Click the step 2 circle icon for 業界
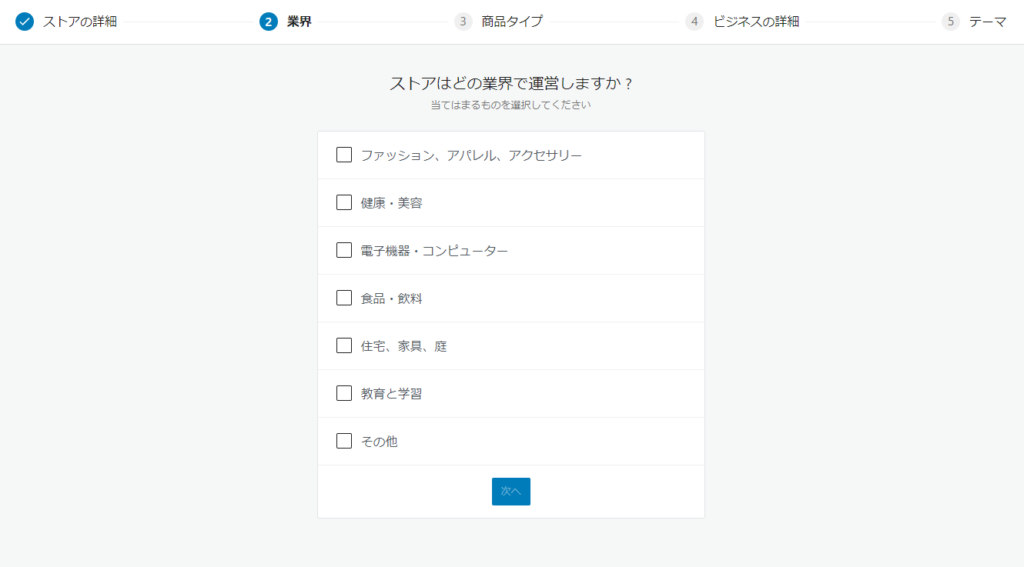Image resolution: width=1024 pixels, height=567 pixels. pyautogui.click(x=268, y=22)
